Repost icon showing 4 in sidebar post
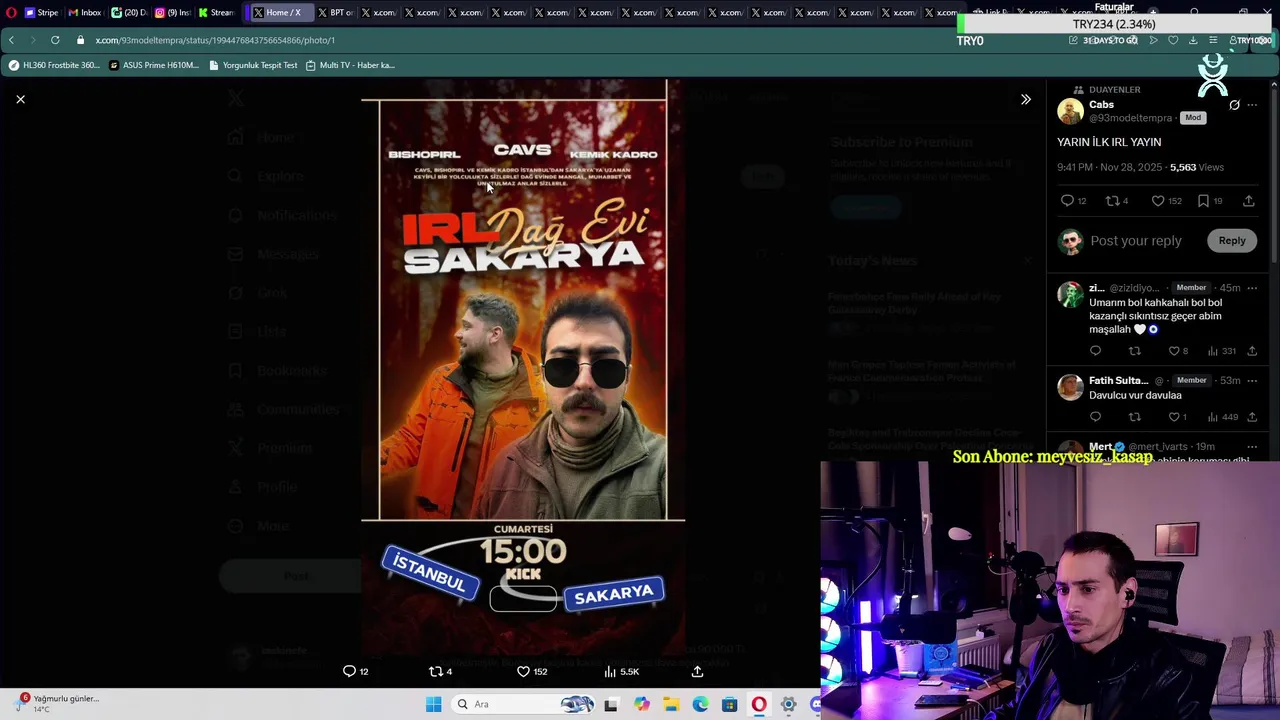This screenshot has width=1280, height=720. coord(1116,201)
